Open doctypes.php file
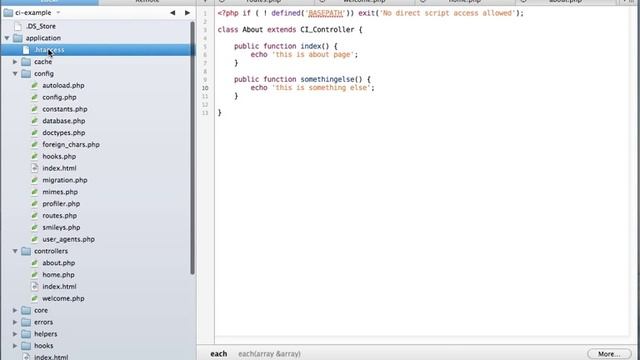The image size is (640, 360). (x=64, y=133)
